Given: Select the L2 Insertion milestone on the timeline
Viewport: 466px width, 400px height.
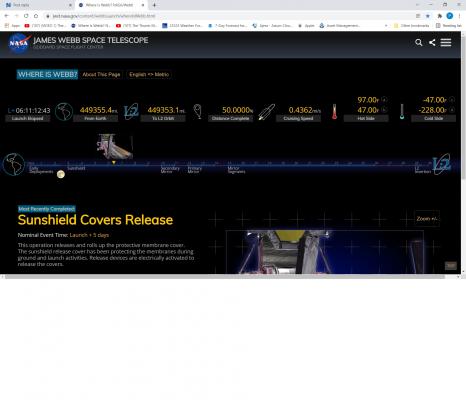Looking at the screenshot, I should (423, 170).
